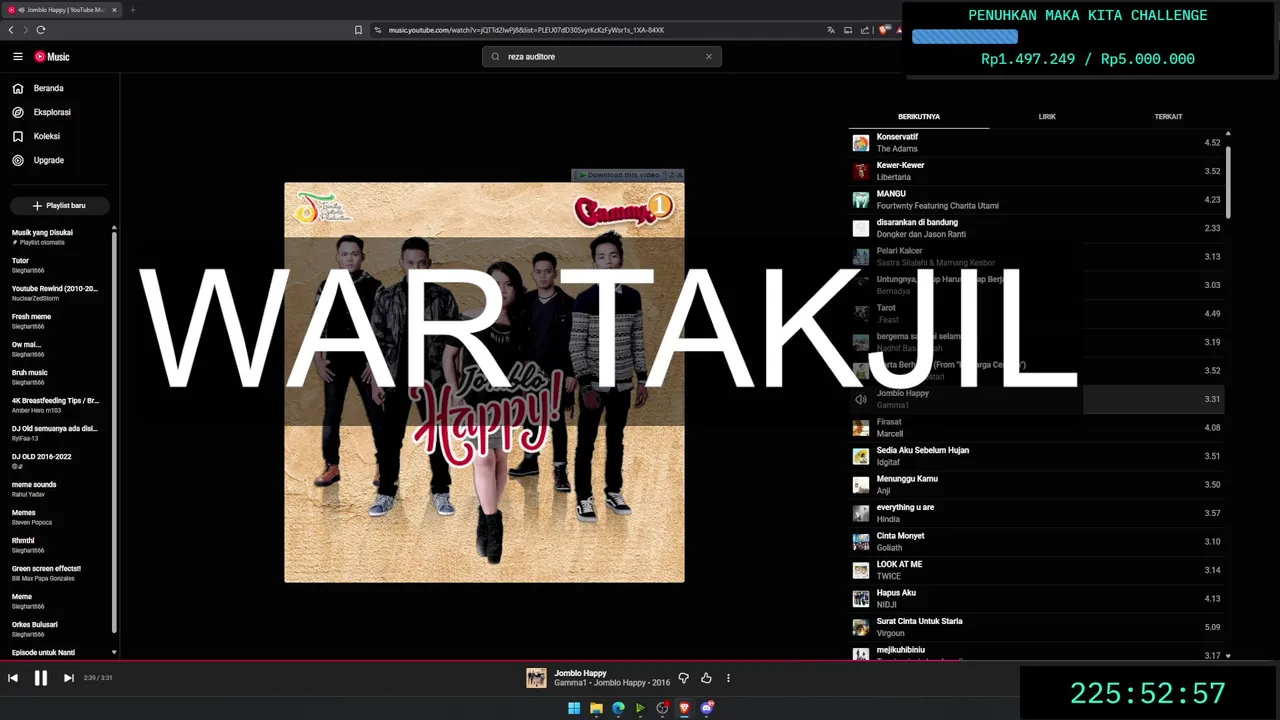Open Discord from the taskbar
The image size is (1280, 720).
click(x=707, y=708)
